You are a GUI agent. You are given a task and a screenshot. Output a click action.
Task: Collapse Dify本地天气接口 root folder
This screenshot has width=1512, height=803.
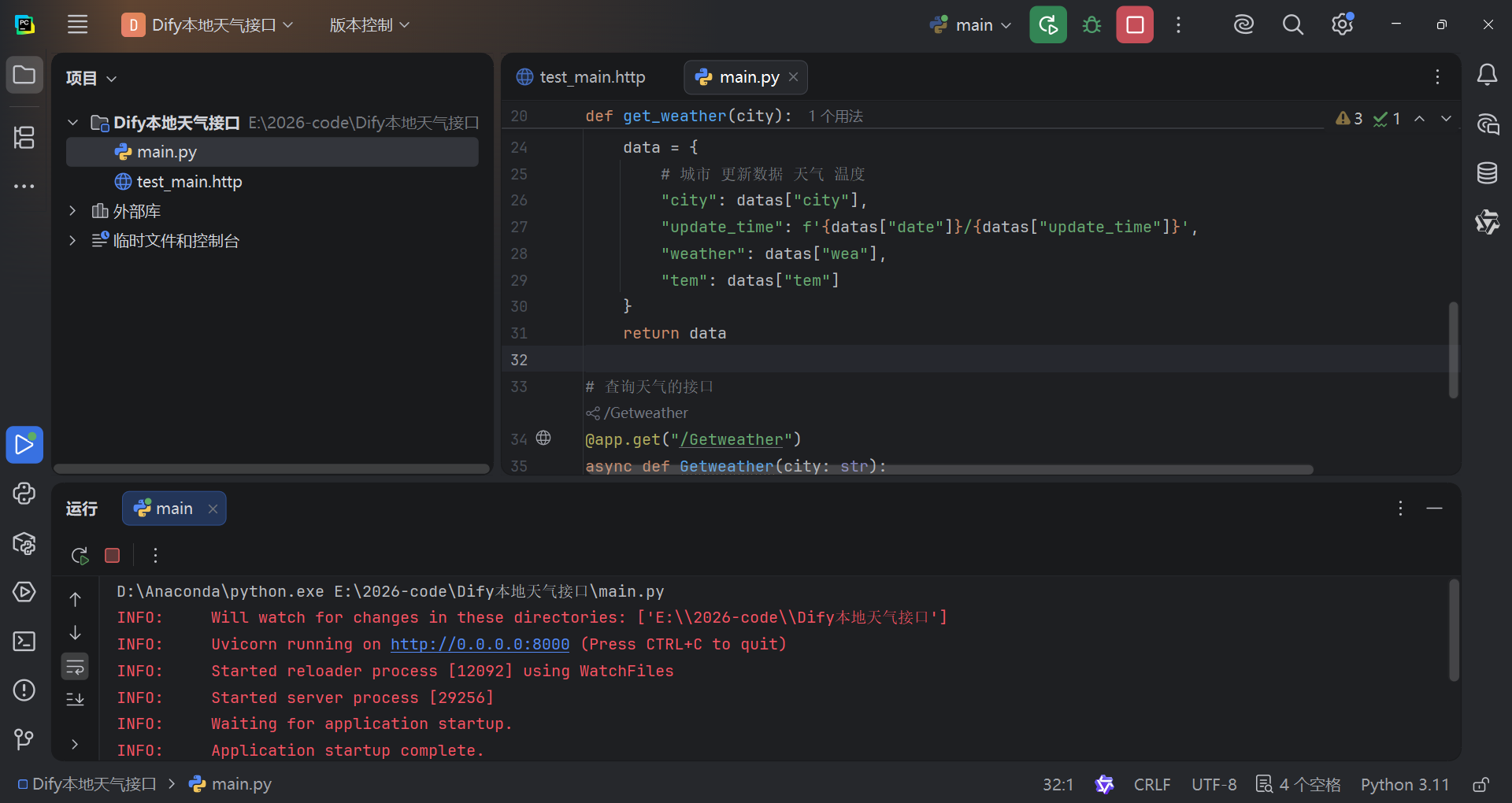point(72,123)
